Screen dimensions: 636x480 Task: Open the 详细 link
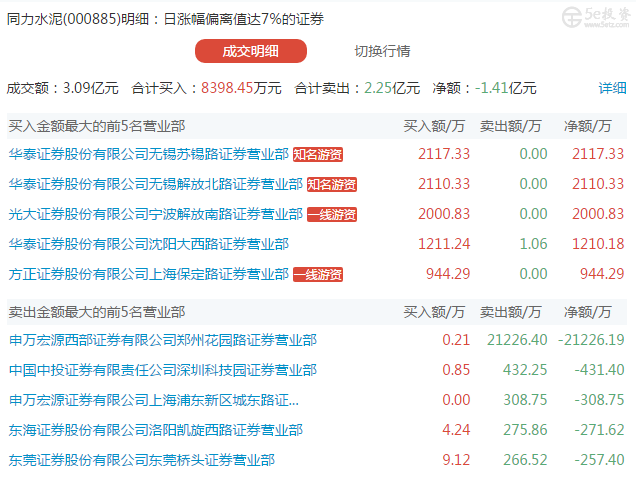[x=612, y=88]
